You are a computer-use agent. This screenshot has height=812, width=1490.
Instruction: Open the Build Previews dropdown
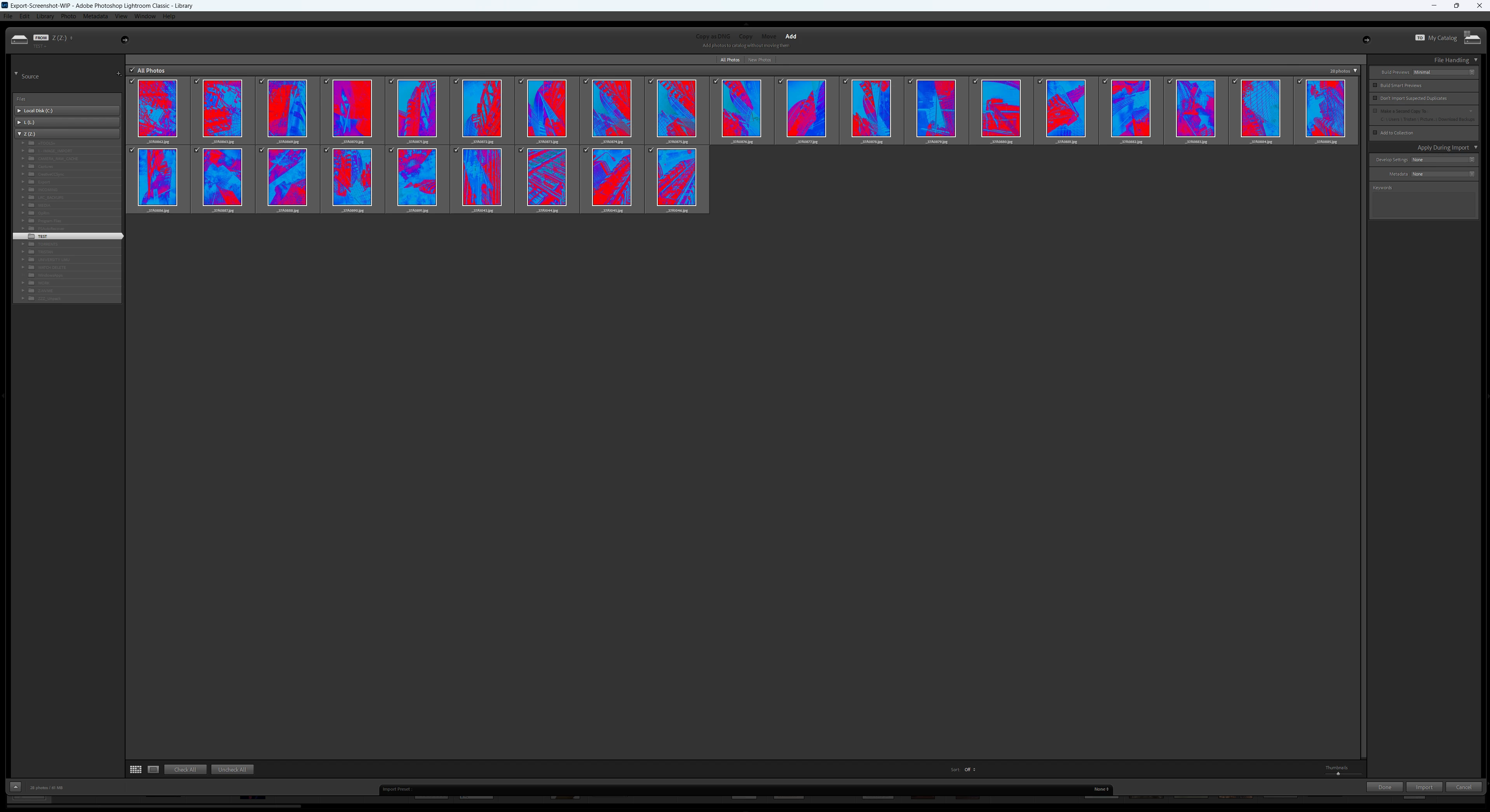pyautogui.click(x=1444, y=72)
